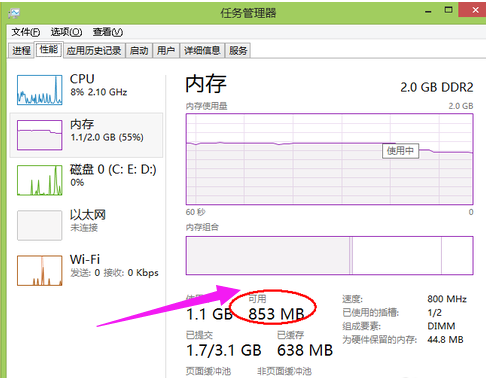Switch to the 启动 tab
The height and width of the screenshot is (378, 486).
tap(139, 51)
